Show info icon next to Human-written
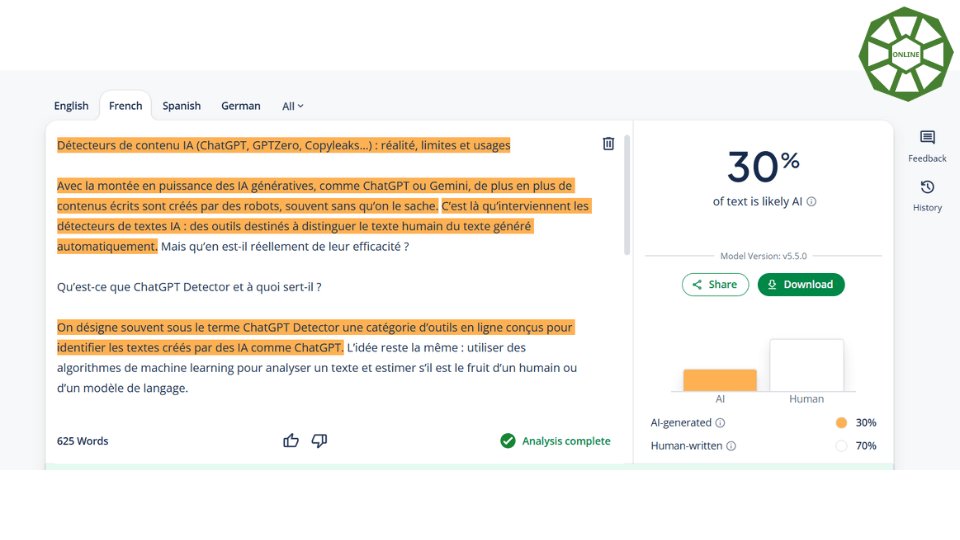The width and height of the screenshot is (960, 540). point(731,446)
